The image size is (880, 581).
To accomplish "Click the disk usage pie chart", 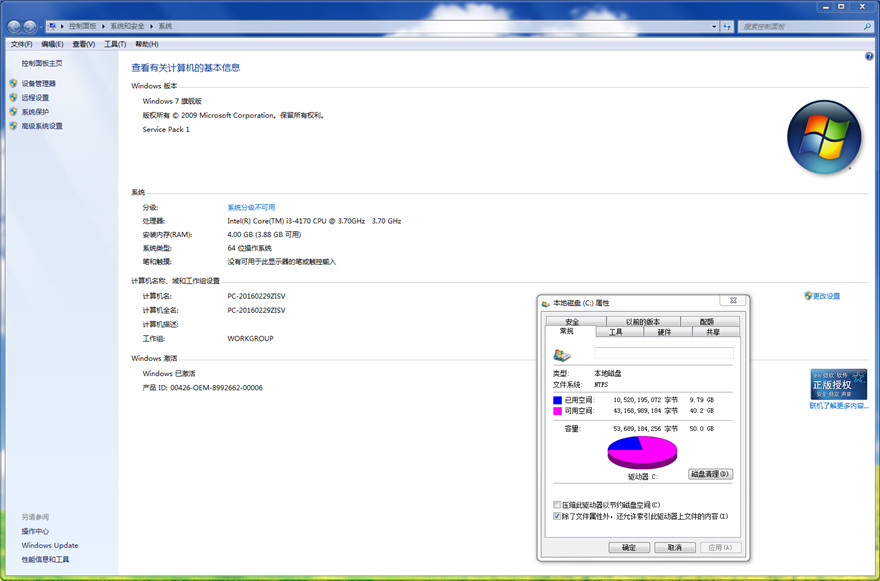I will tap(643, 452).
